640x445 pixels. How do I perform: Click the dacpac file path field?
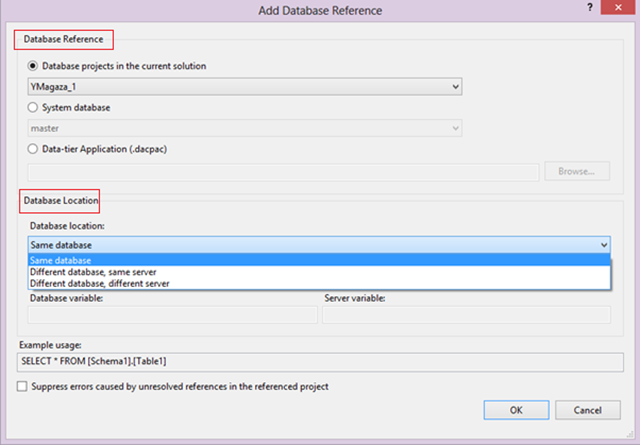(283, 172)
